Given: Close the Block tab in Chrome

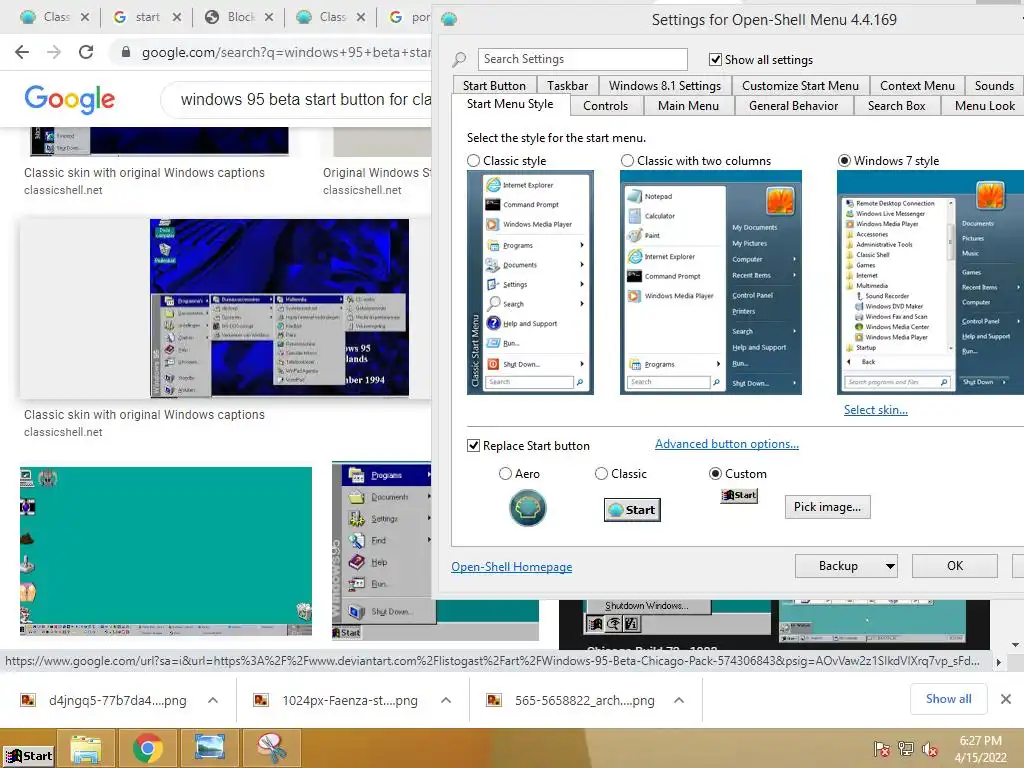Looking at the screenshot, I should pos(269,18).
